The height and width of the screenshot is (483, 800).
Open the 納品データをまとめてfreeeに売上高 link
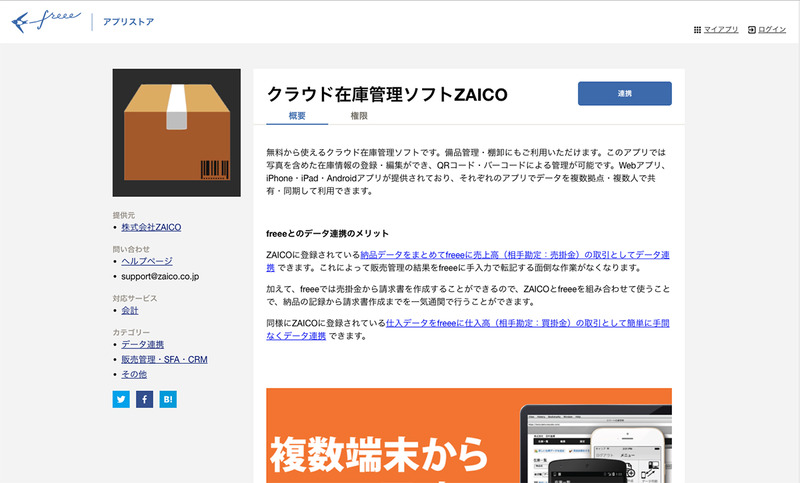tap(515, 255)
